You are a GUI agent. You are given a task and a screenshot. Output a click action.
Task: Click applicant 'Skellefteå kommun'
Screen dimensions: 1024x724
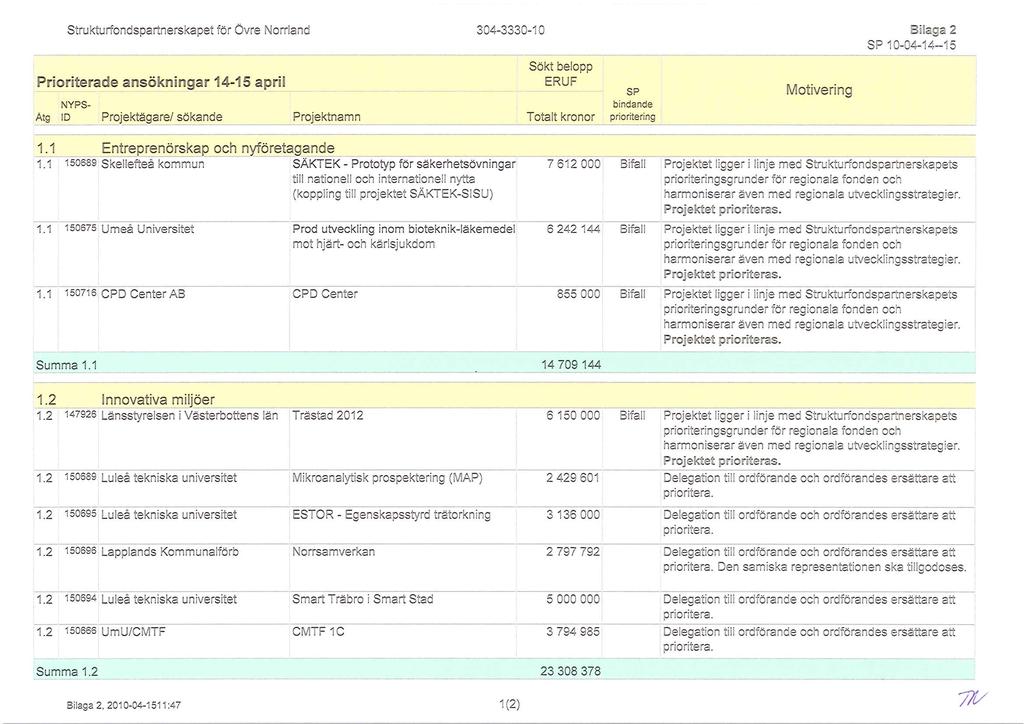point(152,165)
